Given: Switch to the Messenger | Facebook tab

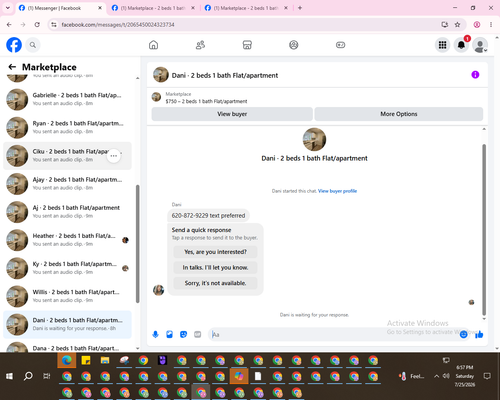Looking at the screenshot, I should click(60, 8).
